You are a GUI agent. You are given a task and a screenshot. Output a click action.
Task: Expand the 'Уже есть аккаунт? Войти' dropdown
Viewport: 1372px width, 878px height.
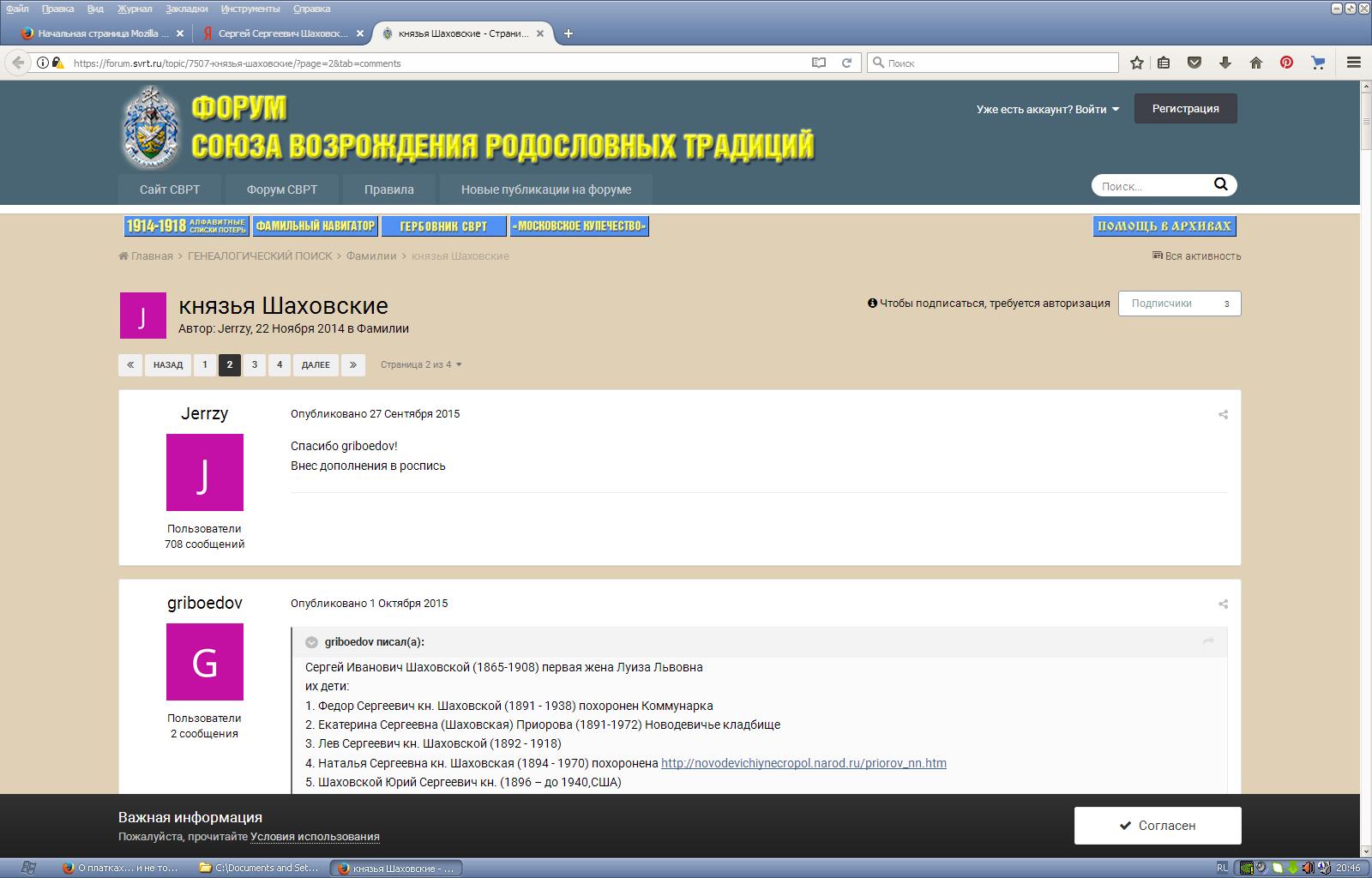point(1047,110)
